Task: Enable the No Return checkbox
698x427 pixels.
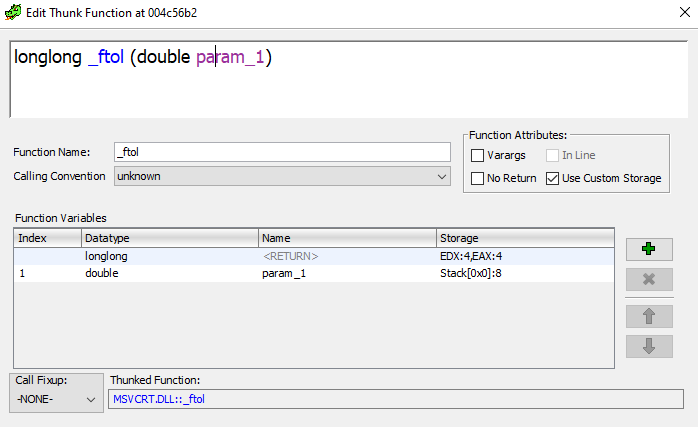Action: (477, 178)
